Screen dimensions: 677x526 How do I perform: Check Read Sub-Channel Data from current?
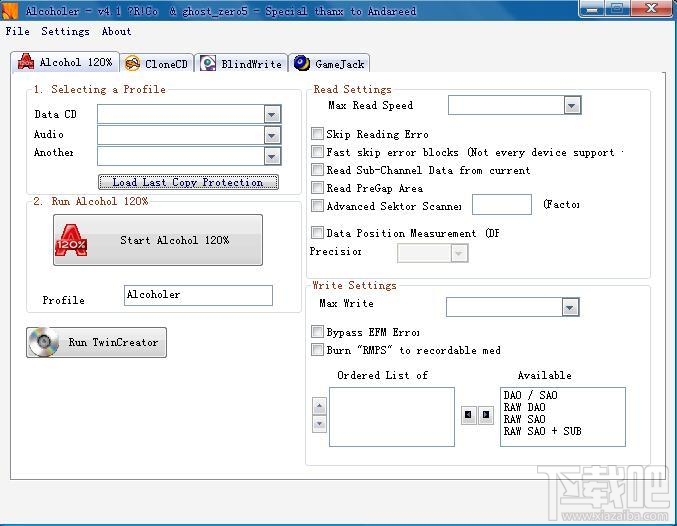(x=317, y=169)
